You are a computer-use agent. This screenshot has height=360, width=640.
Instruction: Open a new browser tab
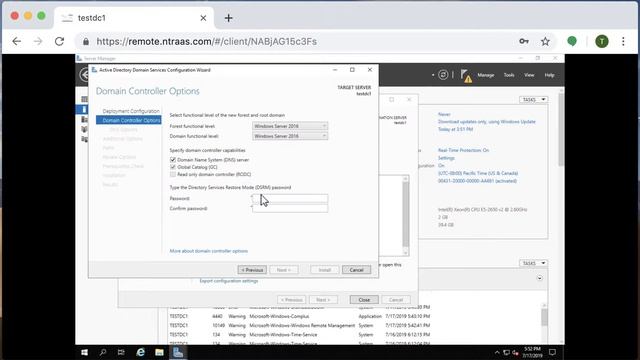point(229,18)
